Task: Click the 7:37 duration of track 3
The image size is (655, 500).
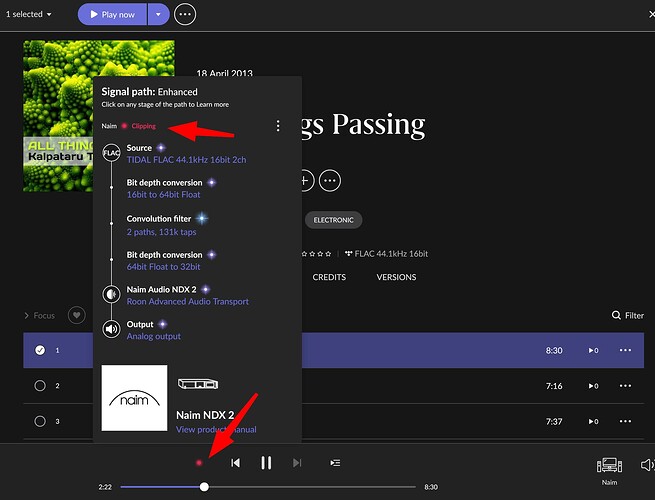Action: [554, 421]
